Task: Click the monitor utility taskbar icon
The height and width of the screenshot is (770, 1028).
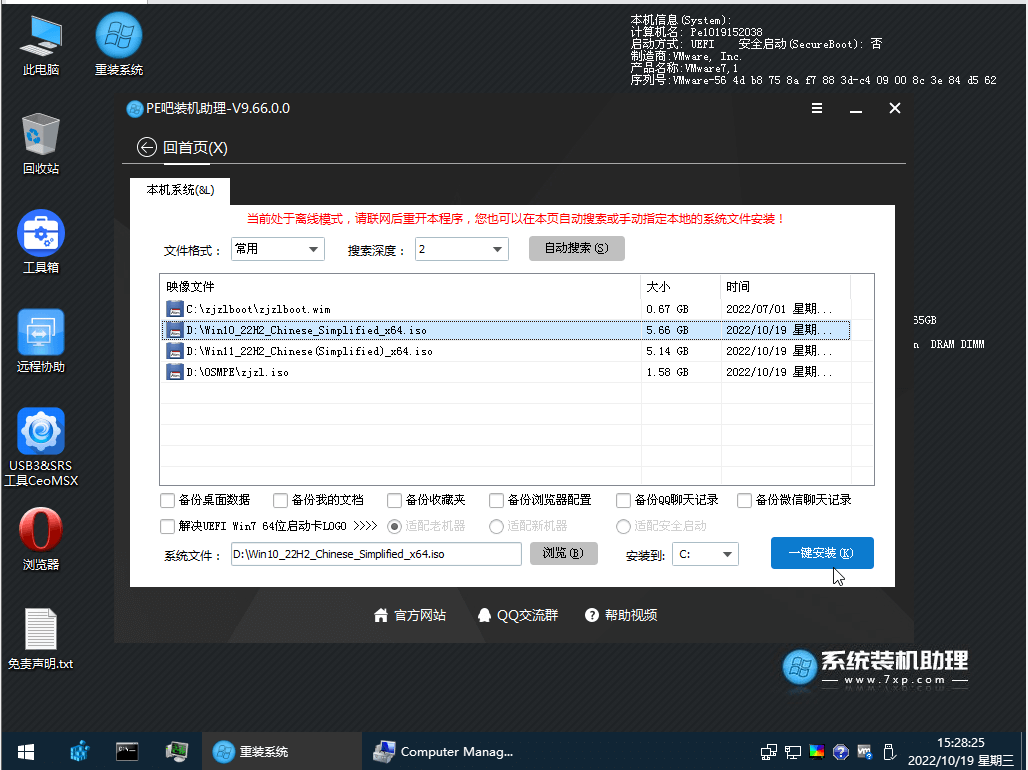Action: pos(176,751)
